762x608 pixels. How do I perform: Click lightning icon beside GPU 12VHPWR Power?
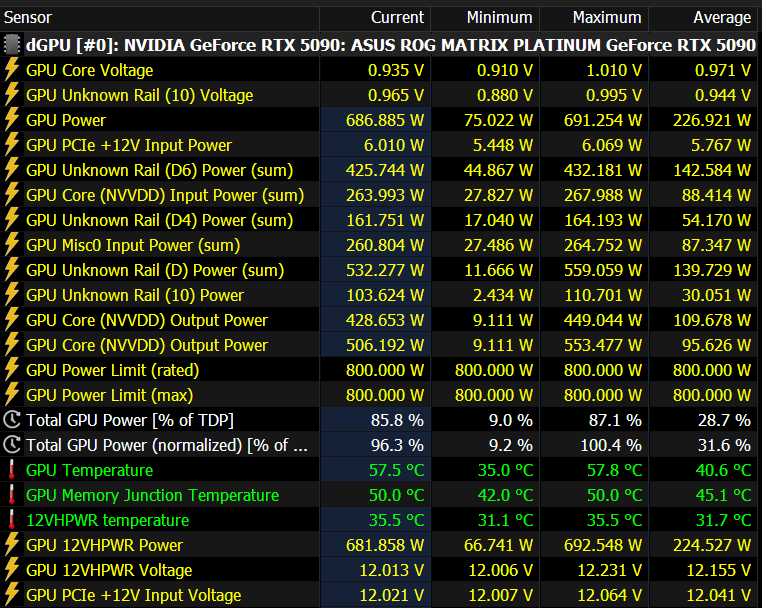(x=12, y=545)
